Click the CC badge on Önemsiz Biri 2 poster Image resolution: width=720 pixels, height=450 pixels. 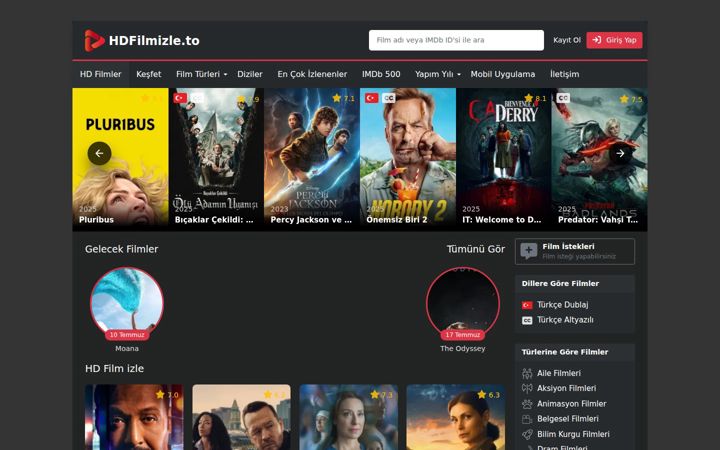pyautogui.click(x=388, y=98)
